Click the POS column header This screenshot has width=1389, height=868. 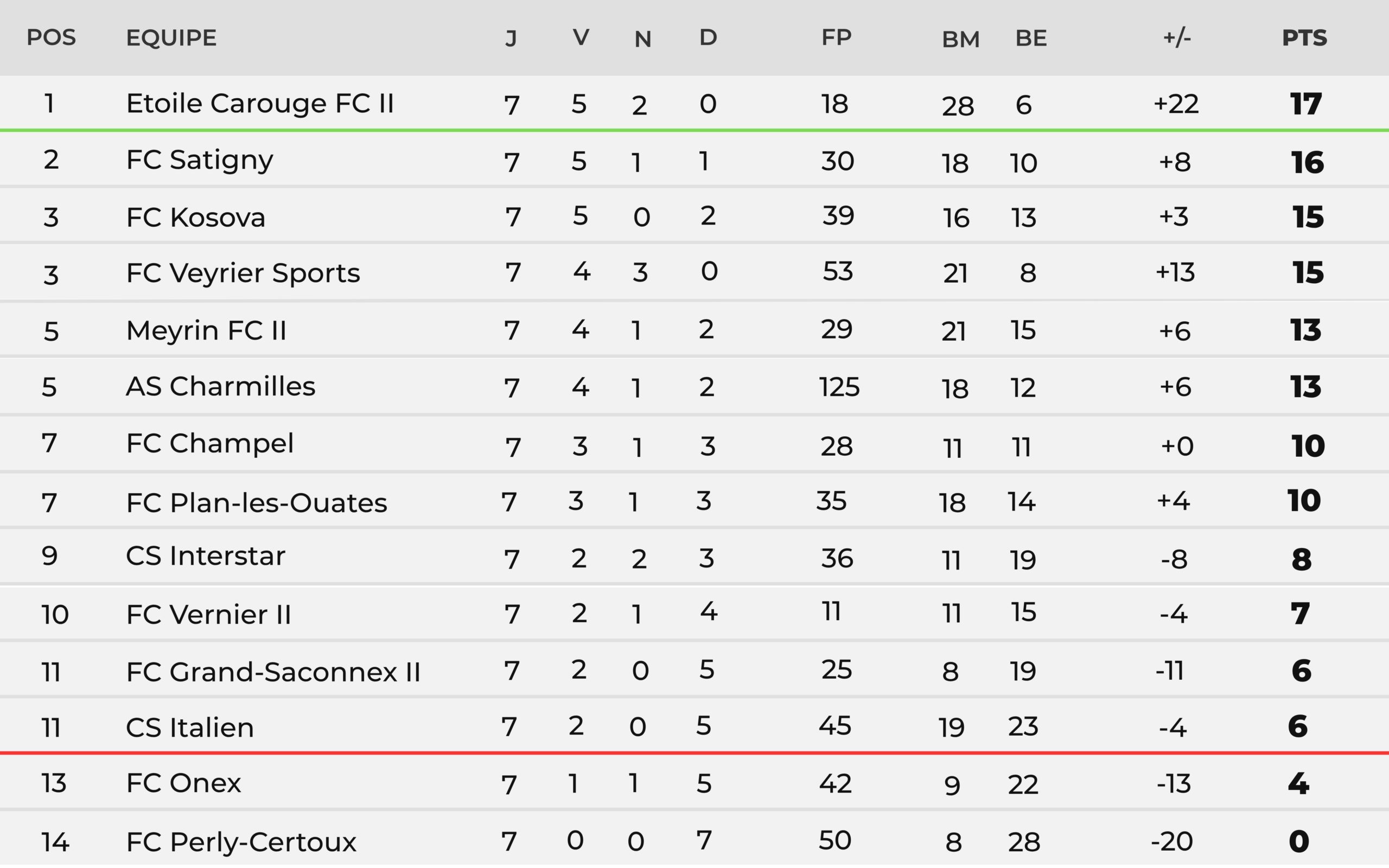pos(51,38)
